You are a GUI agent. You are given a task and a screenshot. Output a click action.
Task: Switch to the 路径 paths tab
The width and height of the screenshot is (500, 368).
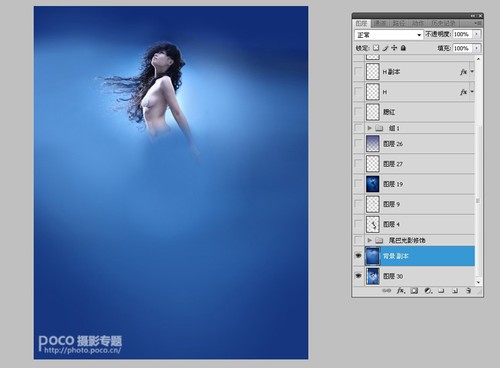point(399,23)
